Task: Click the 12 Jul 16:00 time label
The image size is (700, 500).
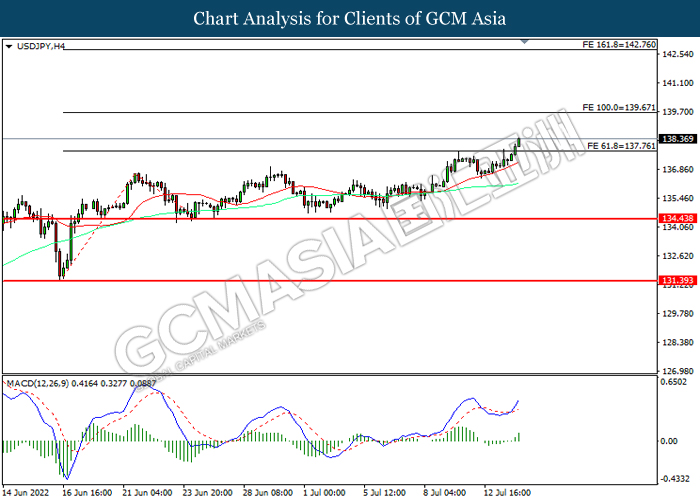Action: [507, 493]
